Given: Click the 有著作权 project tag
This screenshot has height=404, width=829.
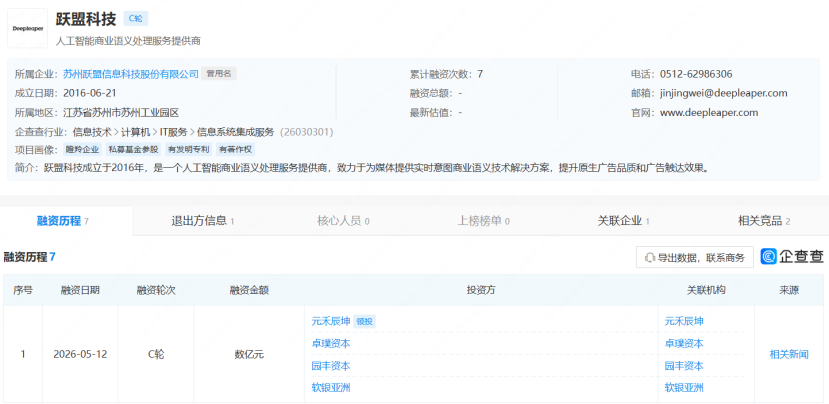Looking at the screenshot, I should click(x=236, y=150).
